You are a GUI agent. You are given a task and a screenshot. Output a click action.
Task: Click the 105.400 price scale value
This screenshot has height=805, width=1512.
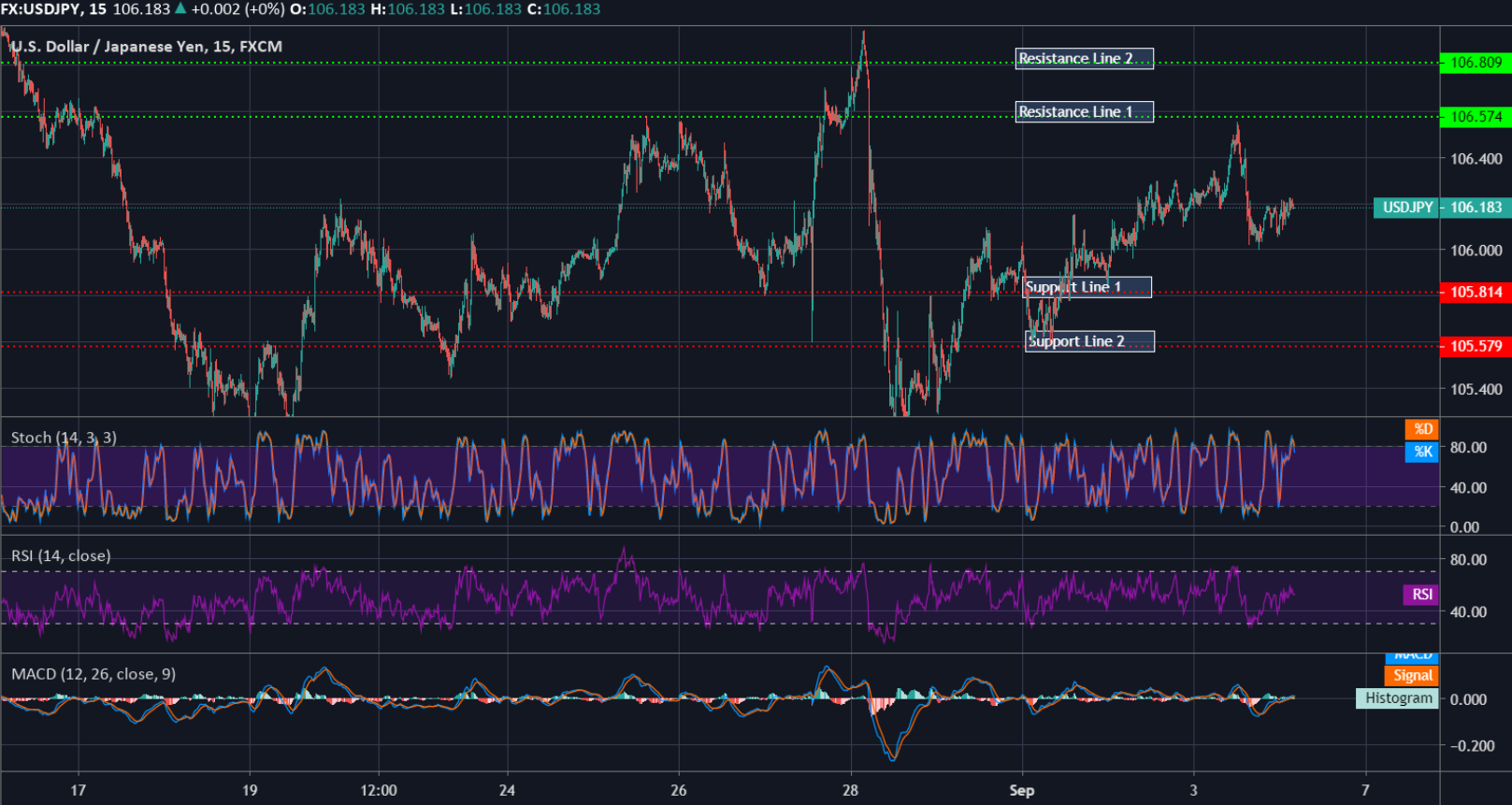[x=1476, y=389]
